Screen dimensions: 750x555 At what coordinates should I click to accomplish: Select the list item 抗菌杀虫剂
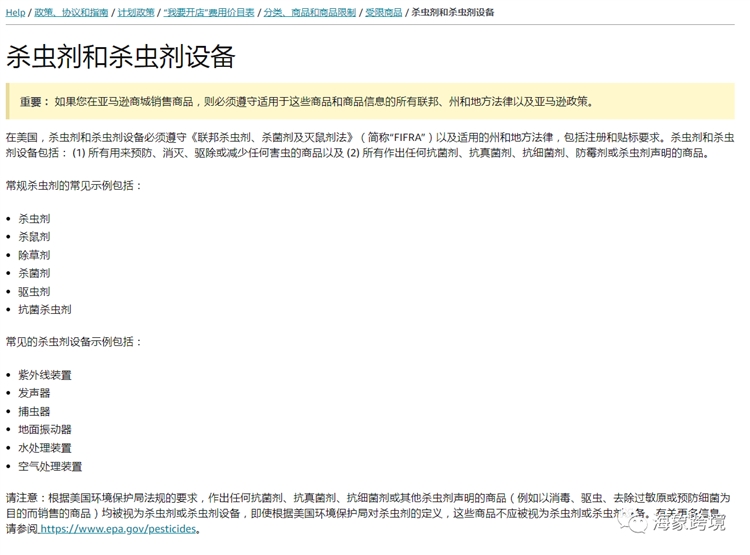[44, 310]
